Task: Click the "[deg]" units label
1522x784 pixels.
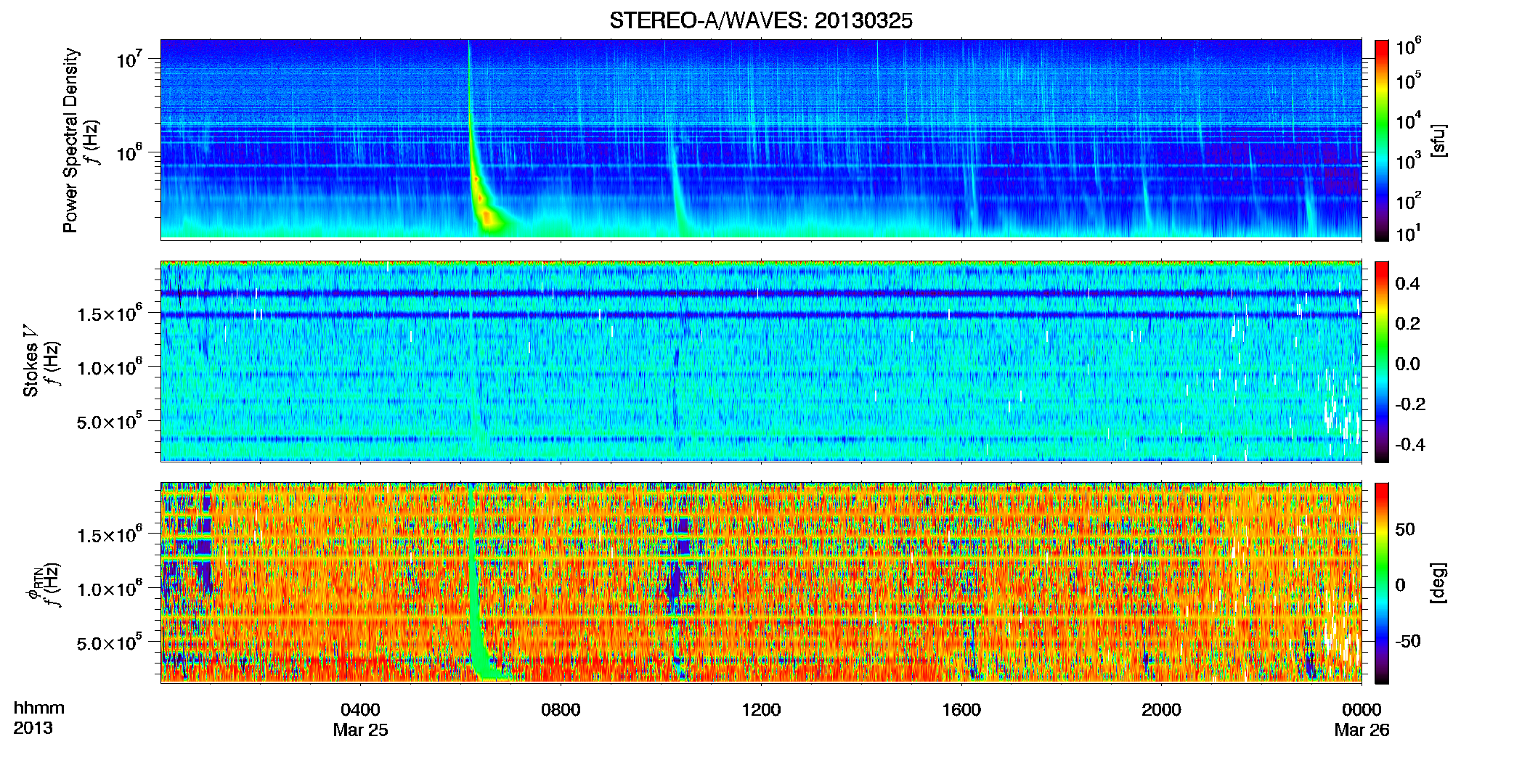Action: point(1438,583)
